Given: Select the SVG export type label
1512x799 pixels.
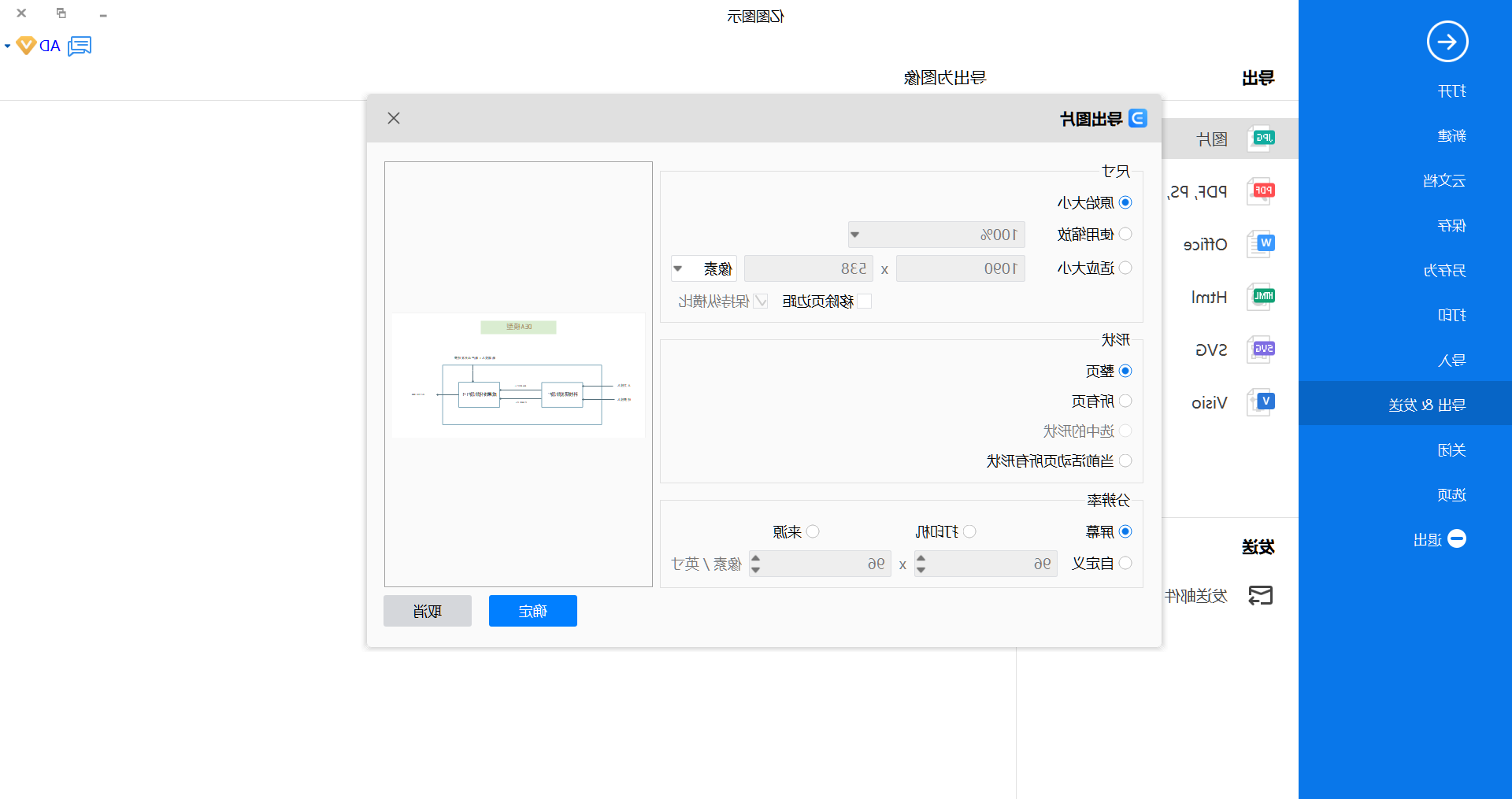Looking at the screenshot, I should pyautogui.click(x=1211, y=350).
